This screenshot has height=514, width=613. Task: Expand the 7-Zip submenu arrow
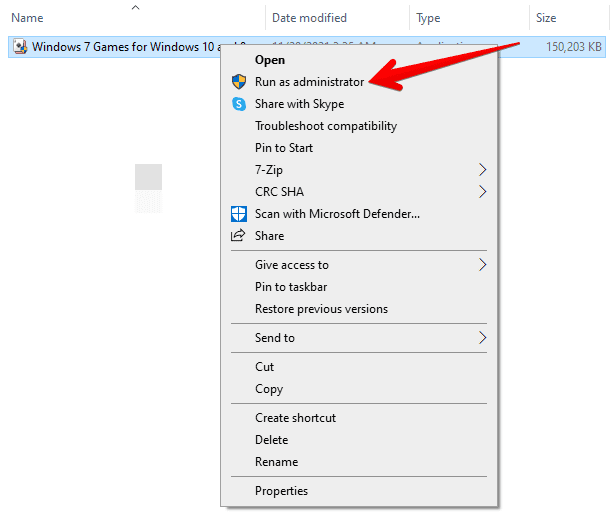pos(483,170)
